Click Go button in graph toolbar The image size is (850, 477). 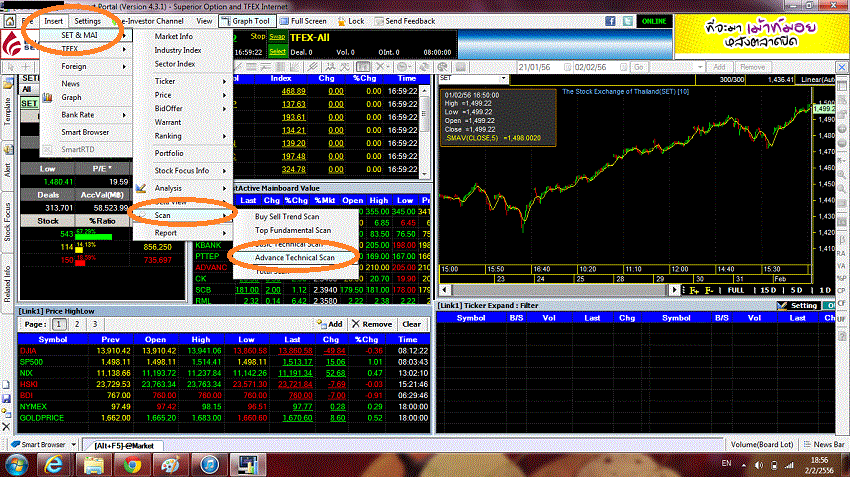[639, 67]
